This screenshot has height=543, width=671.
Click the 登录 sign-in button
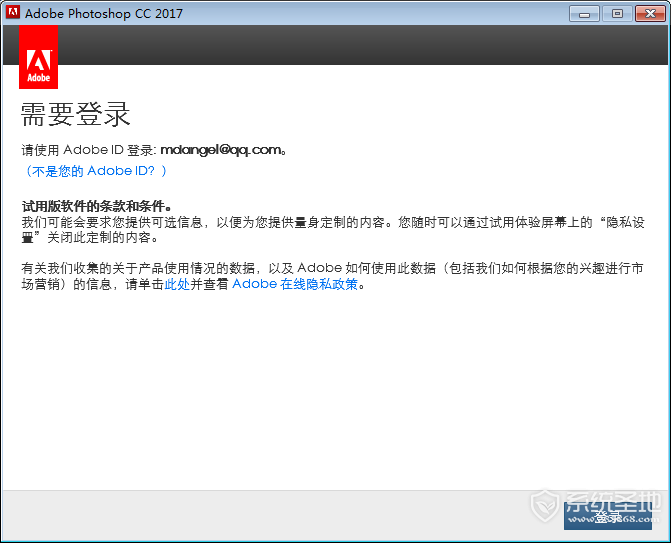tap(608, 516)
